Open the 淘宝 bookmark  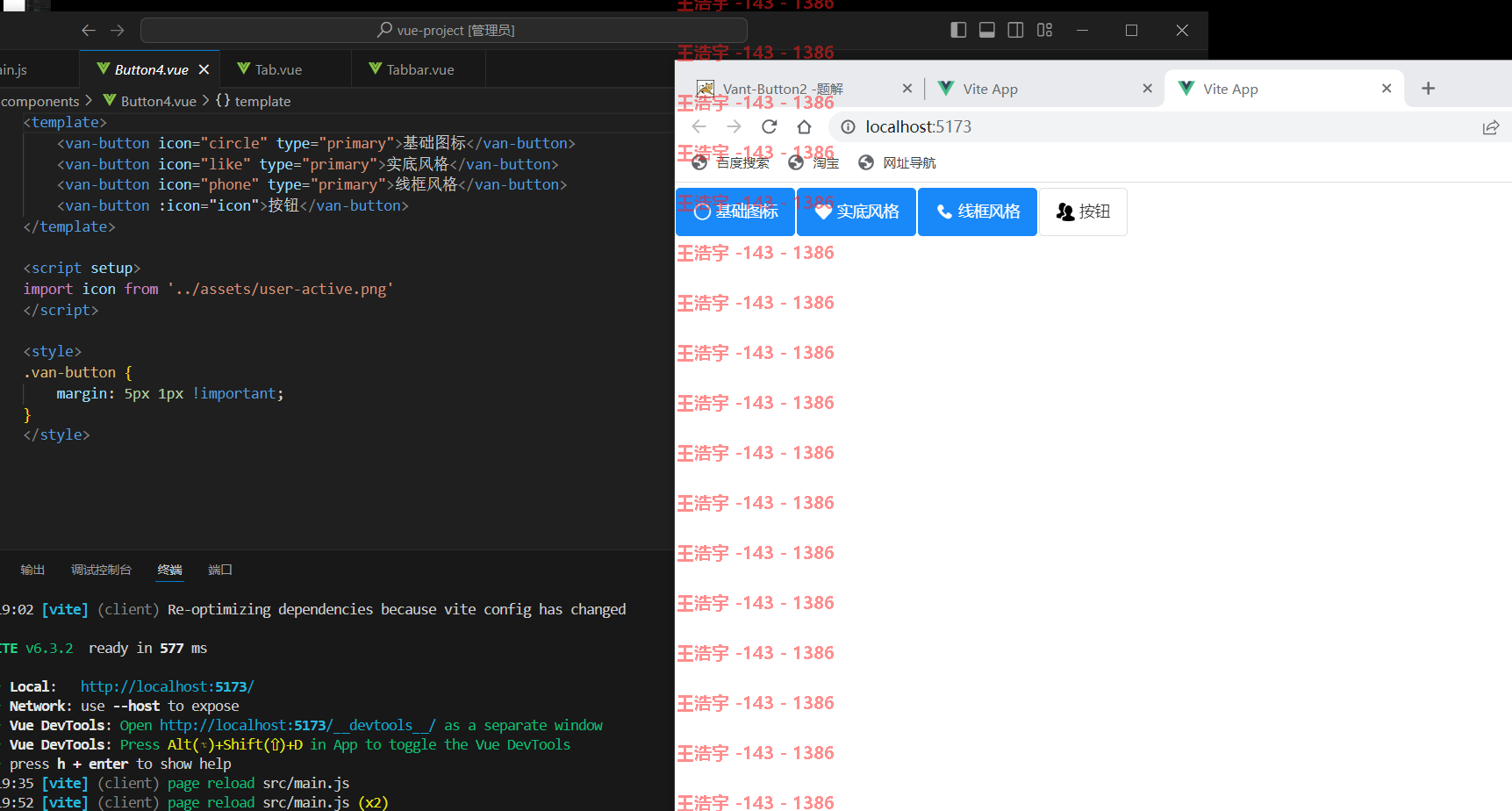[x=813, y=162]
